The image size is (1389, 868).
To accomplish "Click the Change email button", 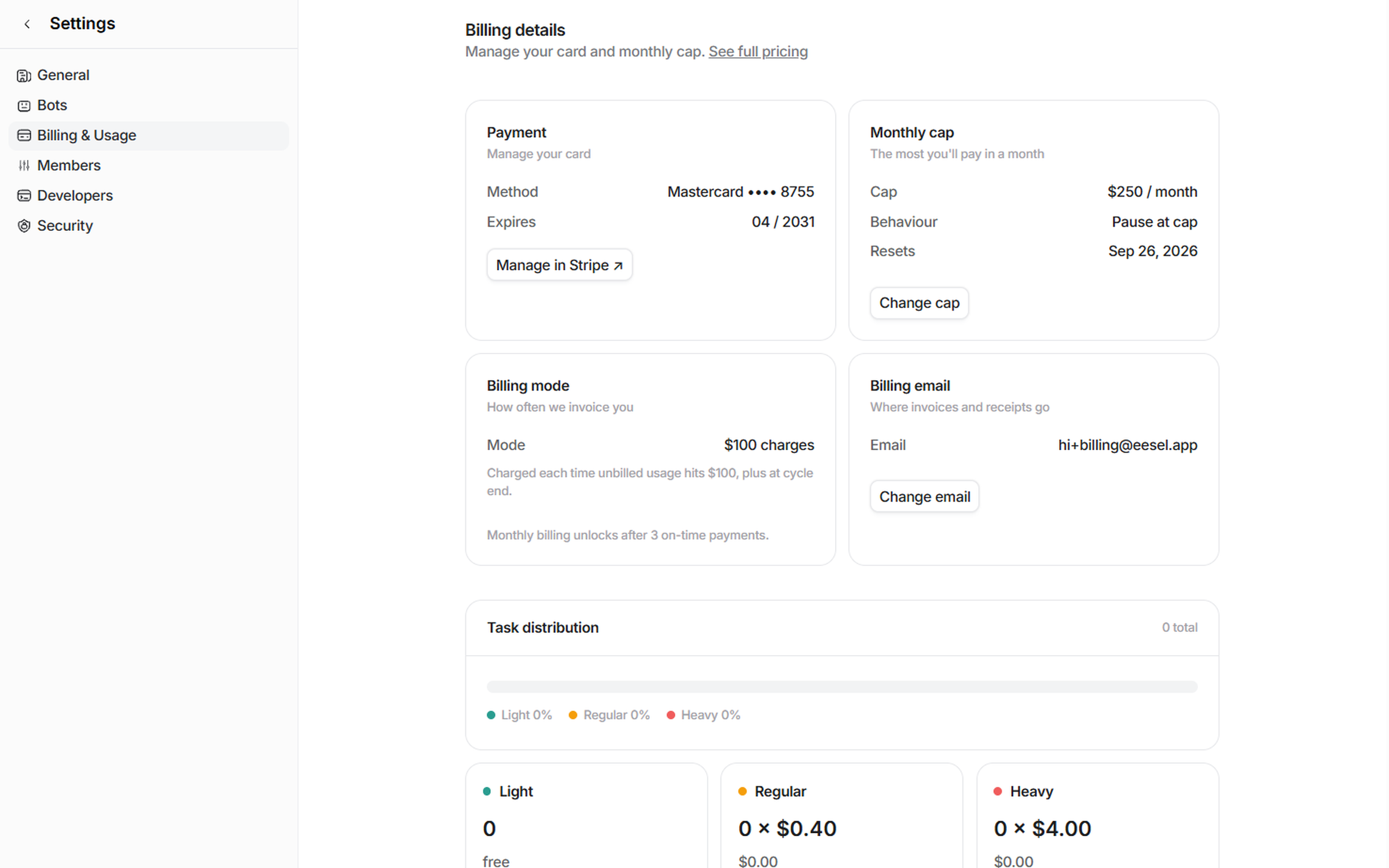I will tap(924, 496).
